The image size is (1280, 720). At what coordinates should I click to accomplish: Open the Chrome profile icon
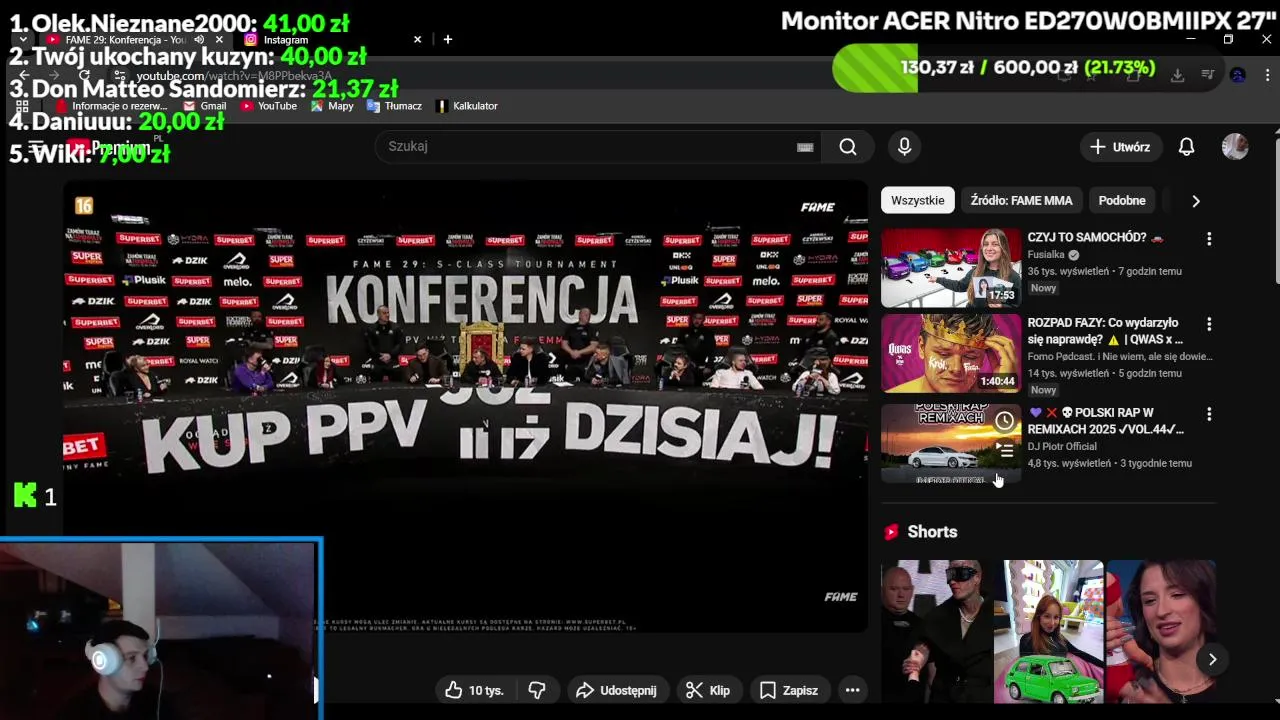coord(1238,75)
